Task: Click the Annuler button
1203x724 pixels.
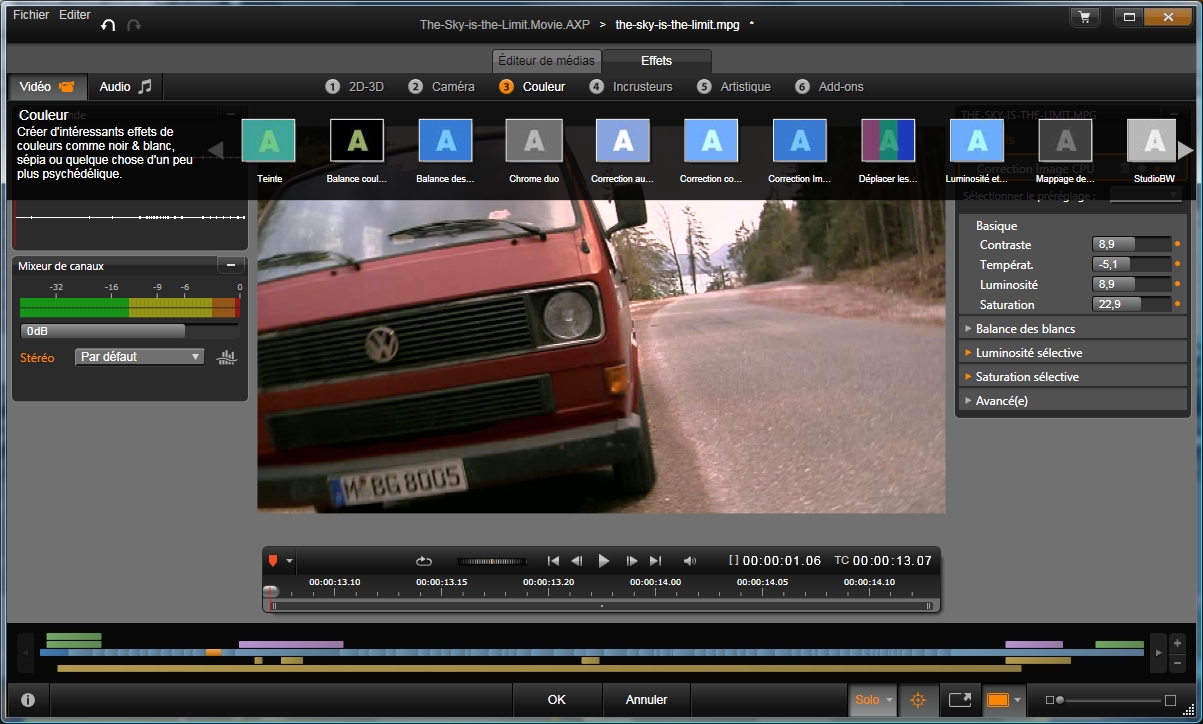Action: pyautogui.click(x=646, y=700)
